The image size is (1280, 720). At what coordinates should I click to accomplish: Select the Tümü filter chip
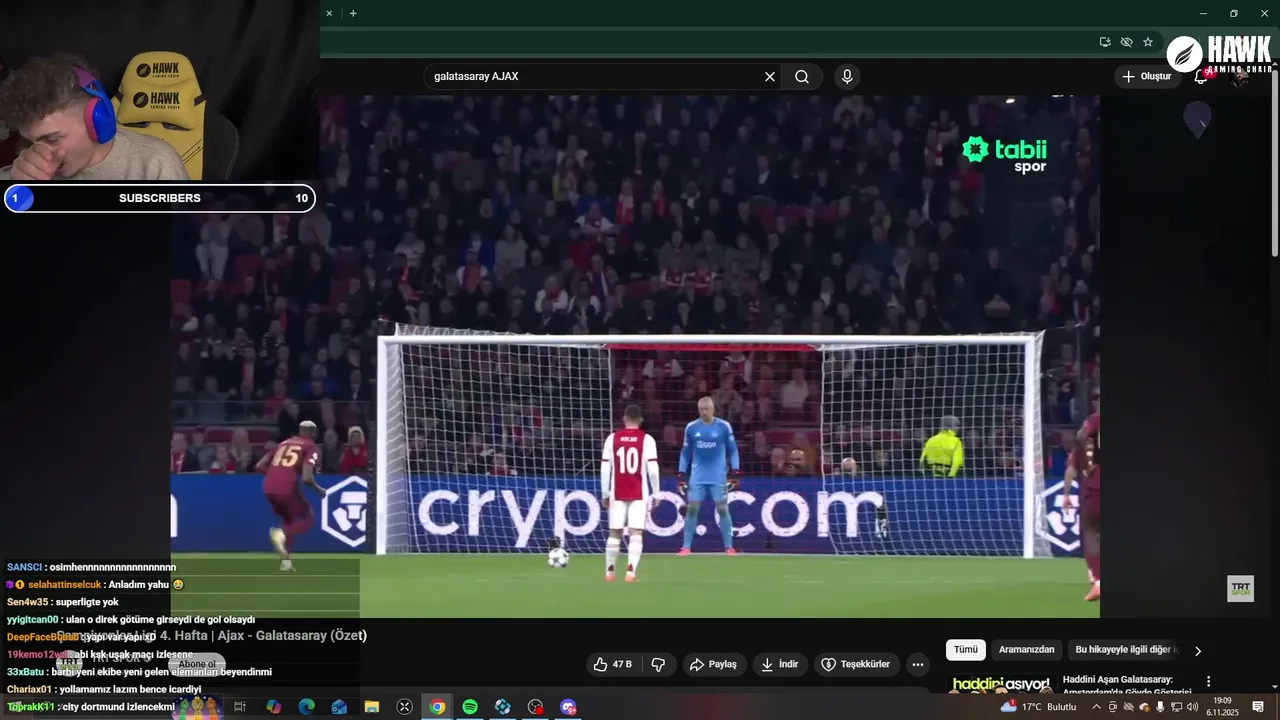[x=966, y=650]
